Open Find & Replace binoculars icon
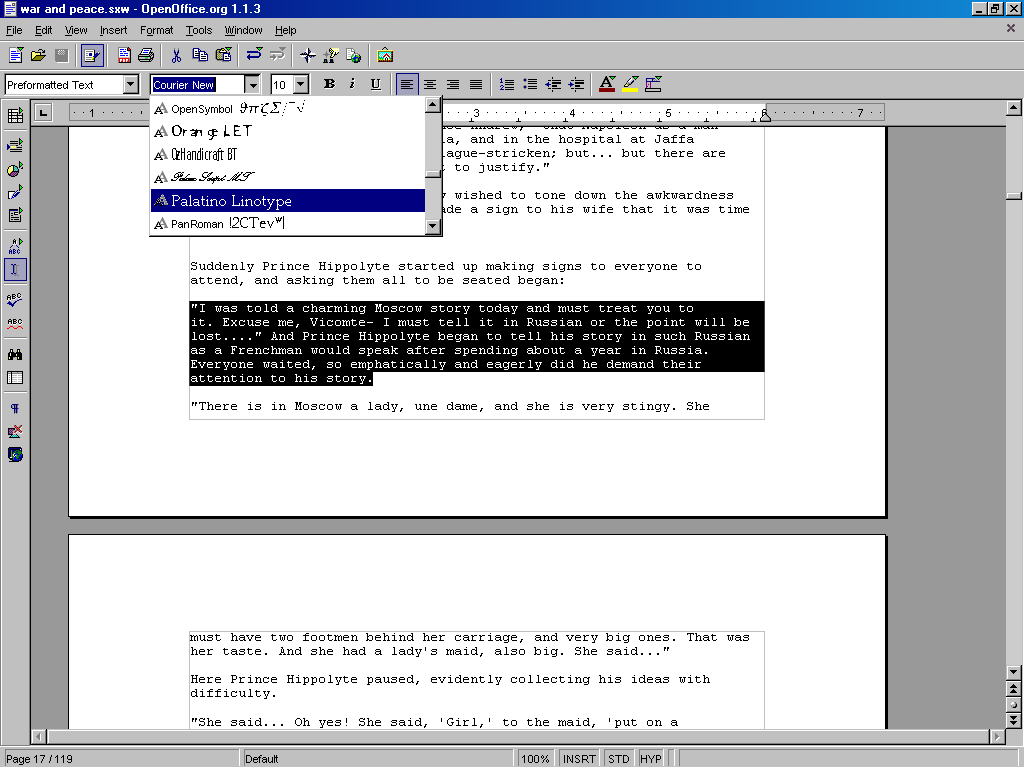The image size is (1024, 768). tap(15, 354)
